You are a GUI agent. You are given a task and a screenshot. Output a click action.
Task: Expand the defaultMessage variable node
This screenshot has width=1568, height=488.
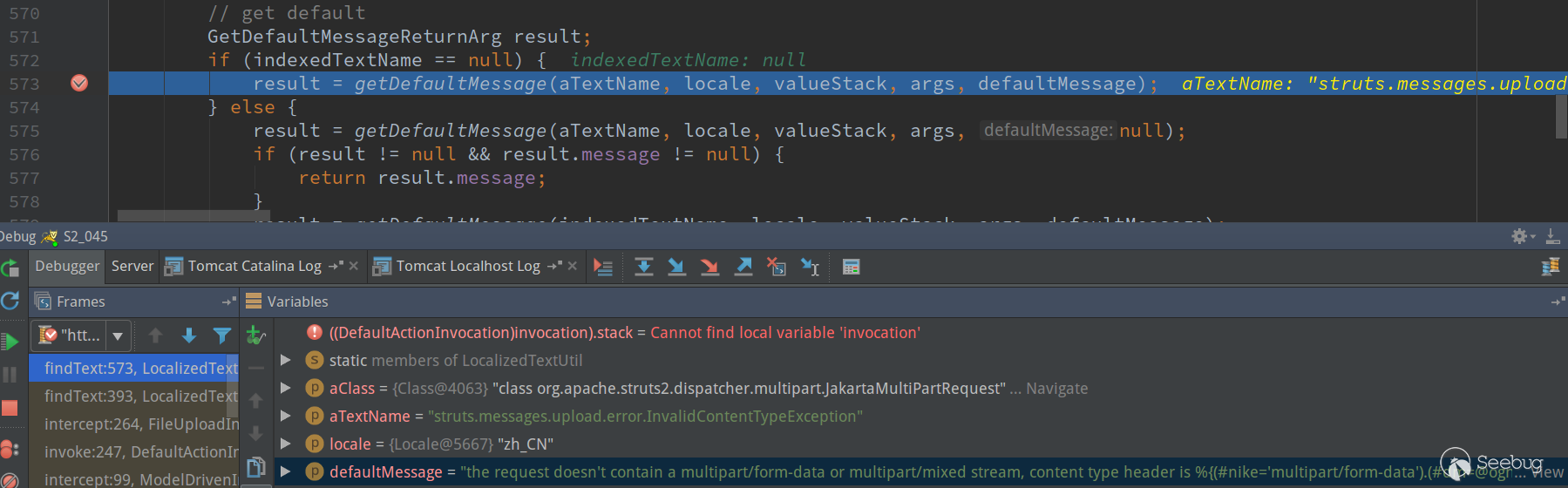pyautogui.click(x=285, y=471)
